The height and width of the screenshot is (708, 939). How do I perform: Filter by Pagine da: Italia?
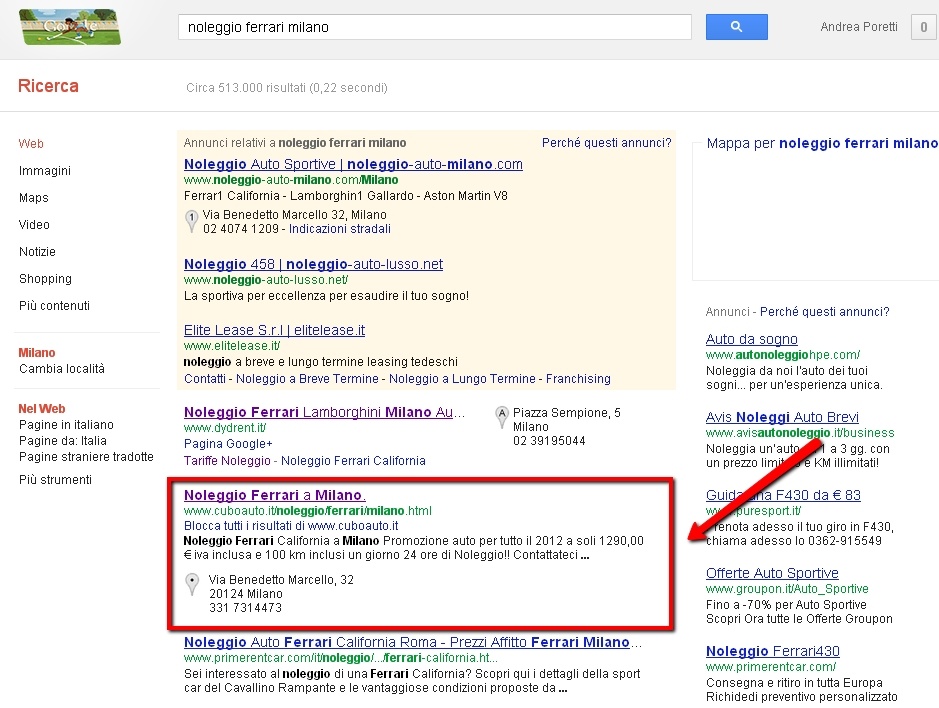click(x=63, y=441)
